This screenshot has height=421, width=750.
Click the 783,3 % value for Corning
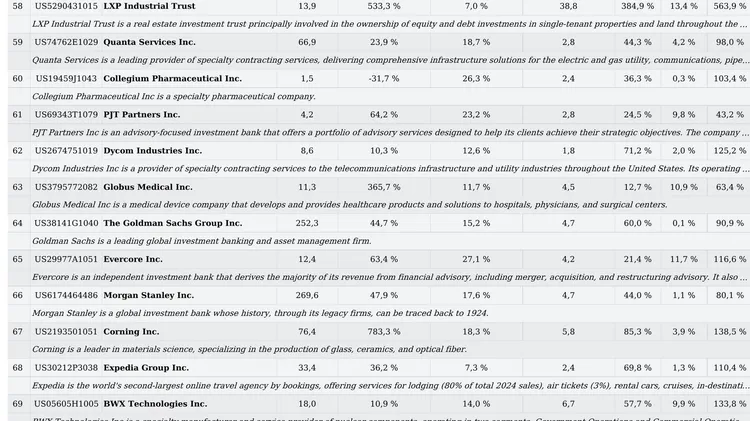[384, 331]
